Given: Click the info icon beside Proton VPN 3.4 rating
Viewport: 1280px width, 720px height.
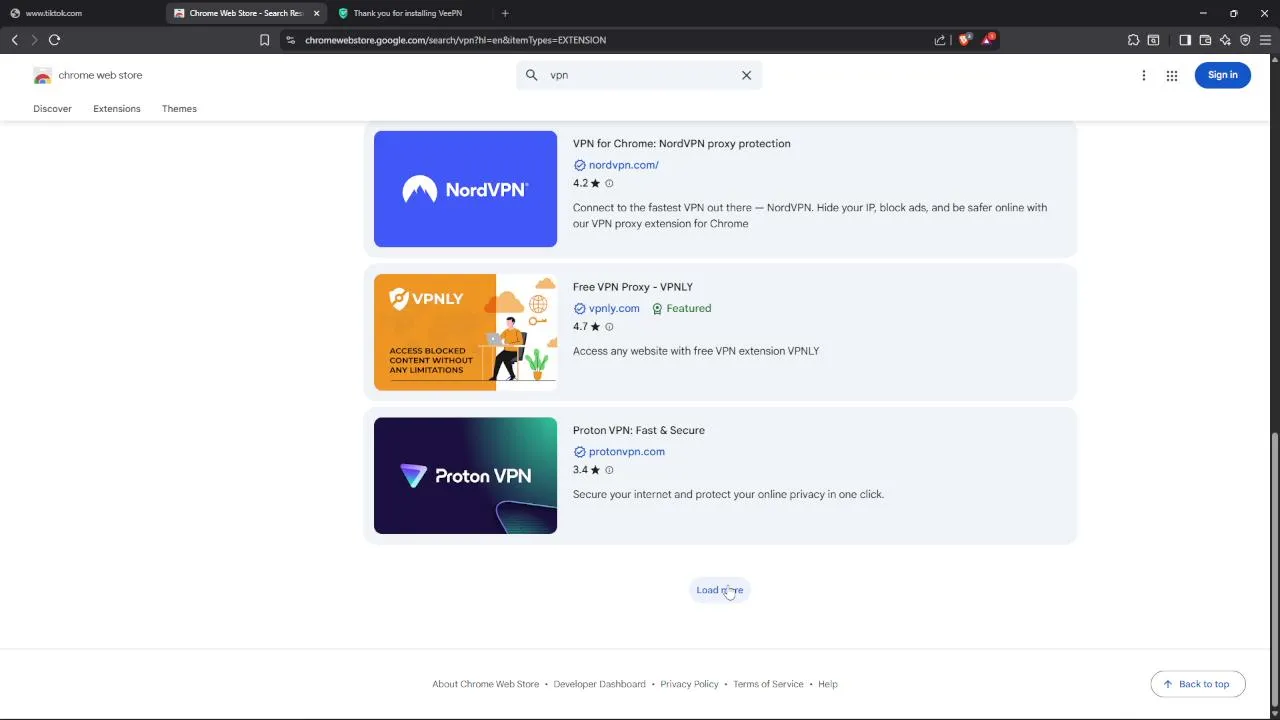Looking at the screenshot, I should click(x=609, y=470).
